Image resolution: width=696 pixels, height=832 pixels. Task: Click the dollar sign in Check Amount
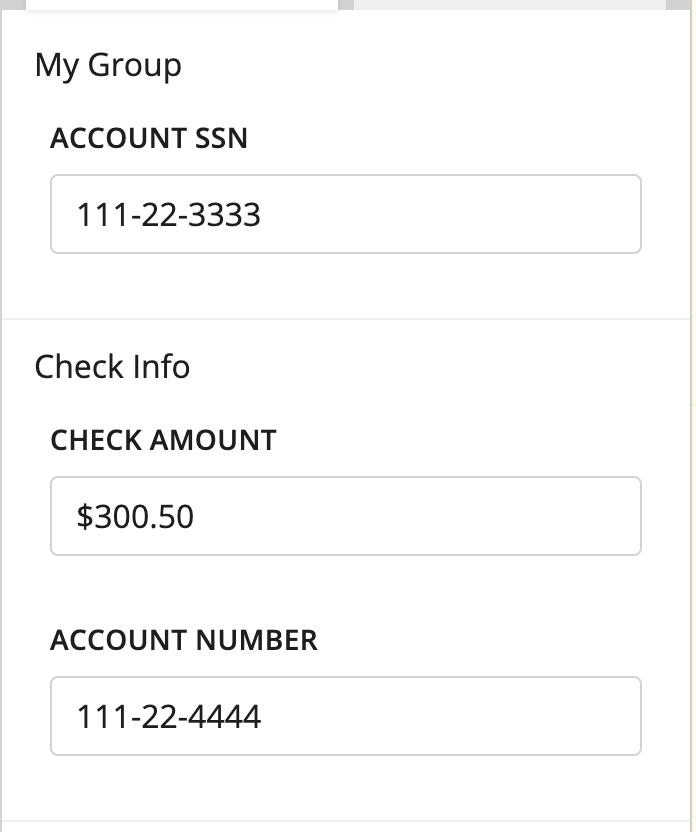pos(85,516)
